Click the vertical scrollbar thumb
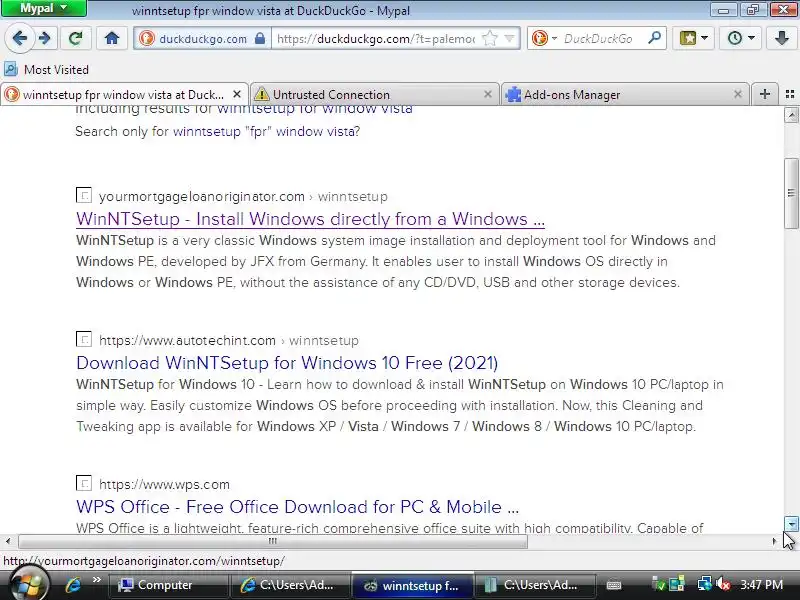The width and height of the screenshot is (800, 600). click(x=791, y=193)
